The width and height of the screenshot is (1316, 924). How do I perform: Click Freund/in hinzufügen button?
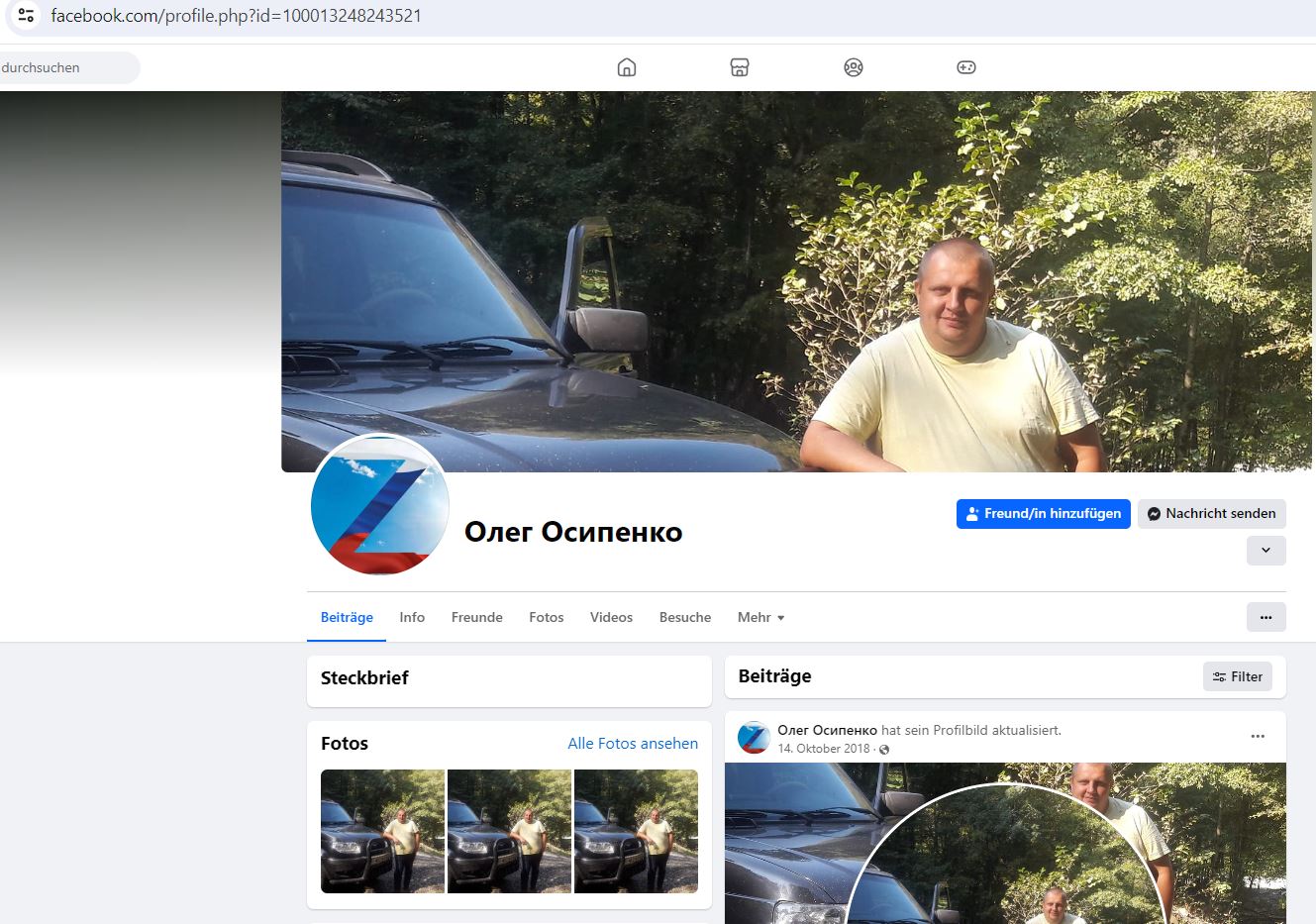pos(1044,513)
